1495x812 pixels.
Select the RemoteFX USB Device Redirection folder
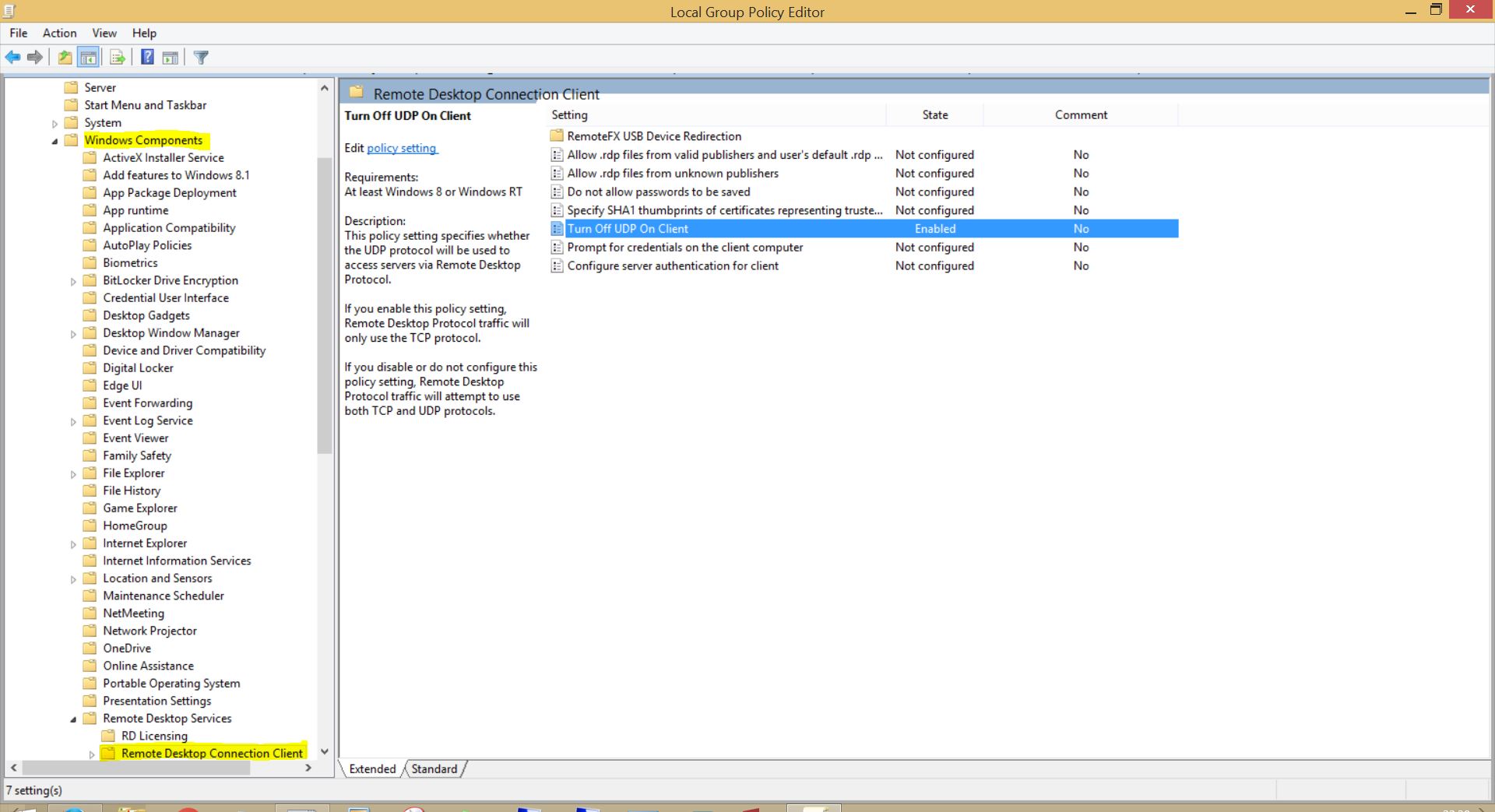click(x=653, y=136)
